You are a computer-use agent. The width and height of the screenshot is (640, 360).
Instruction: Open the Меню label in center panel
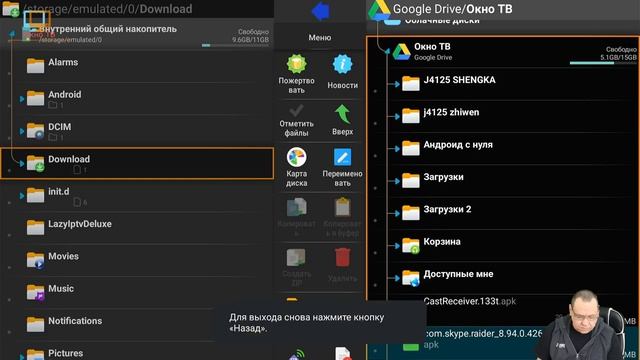point(320,38)
